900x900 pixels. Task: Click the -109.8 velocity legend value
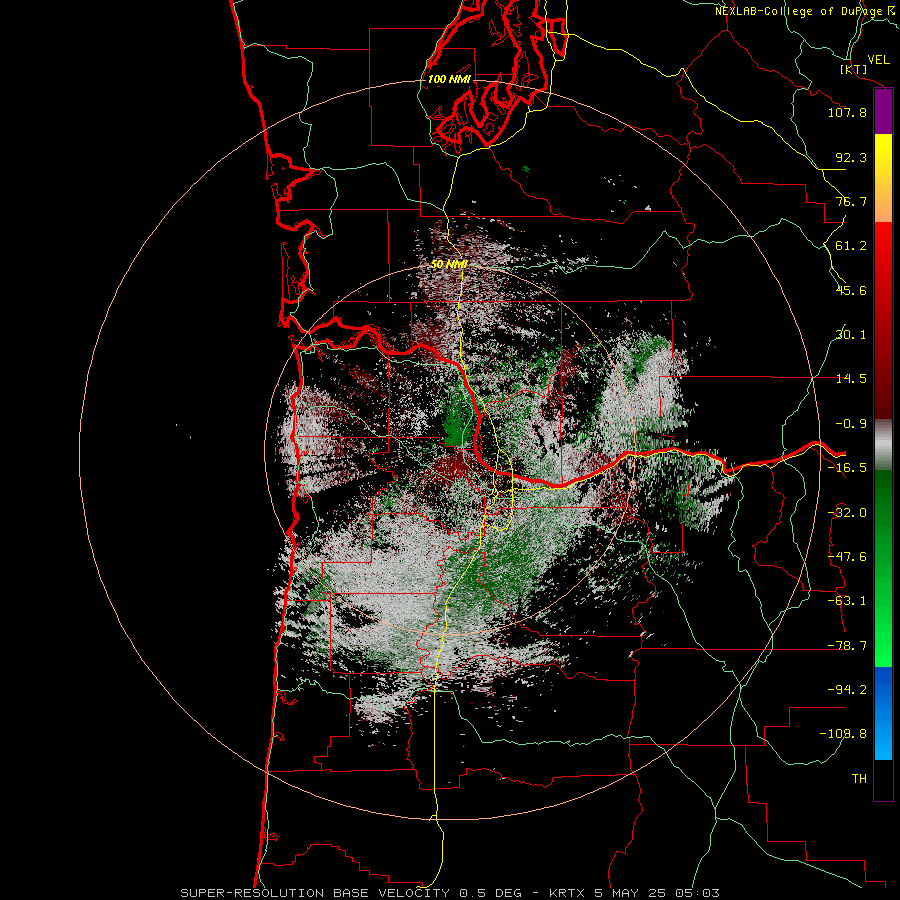844,734
